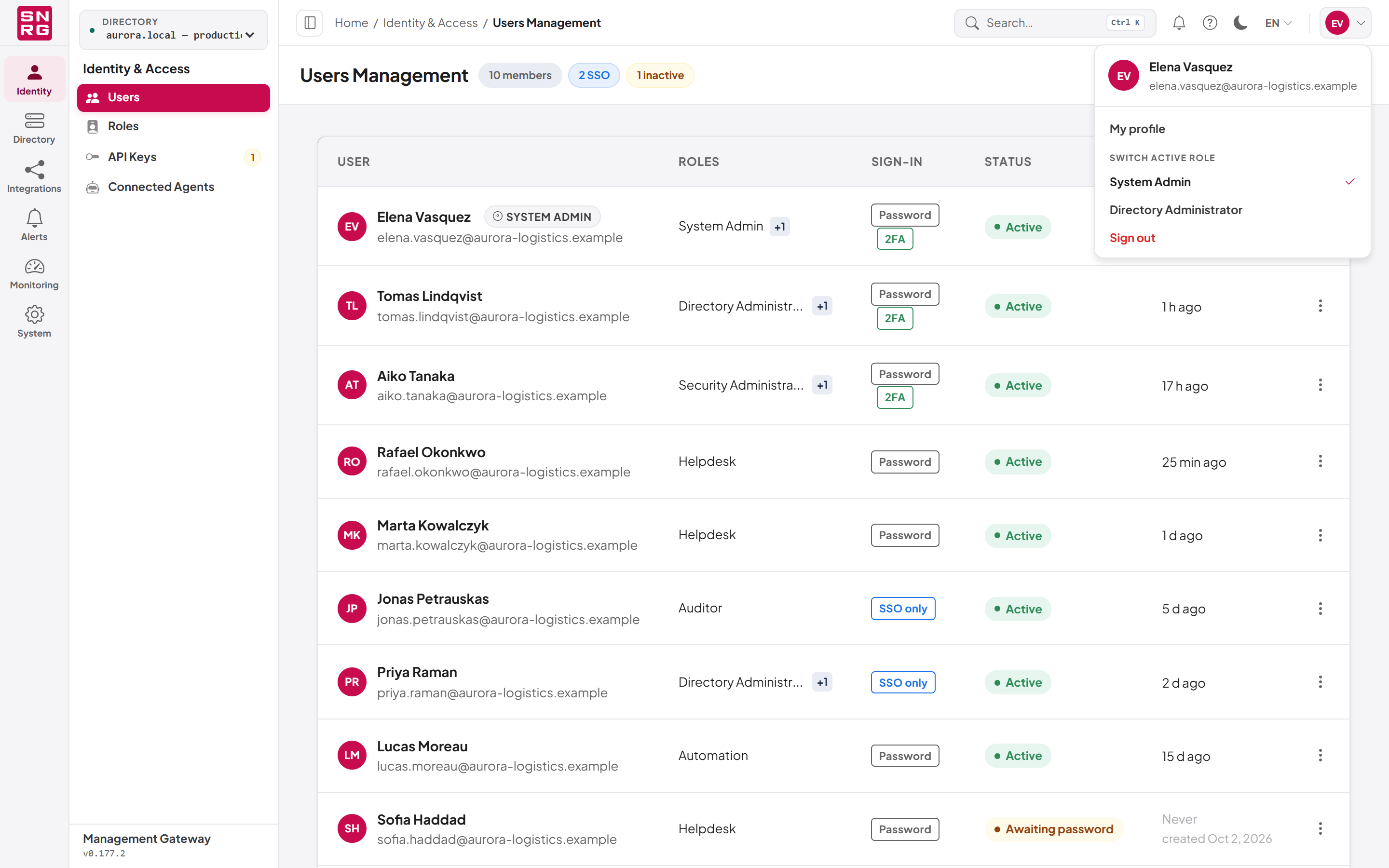Click the SNRG logo
1389x868 pixels.
[x=34, y=23]
